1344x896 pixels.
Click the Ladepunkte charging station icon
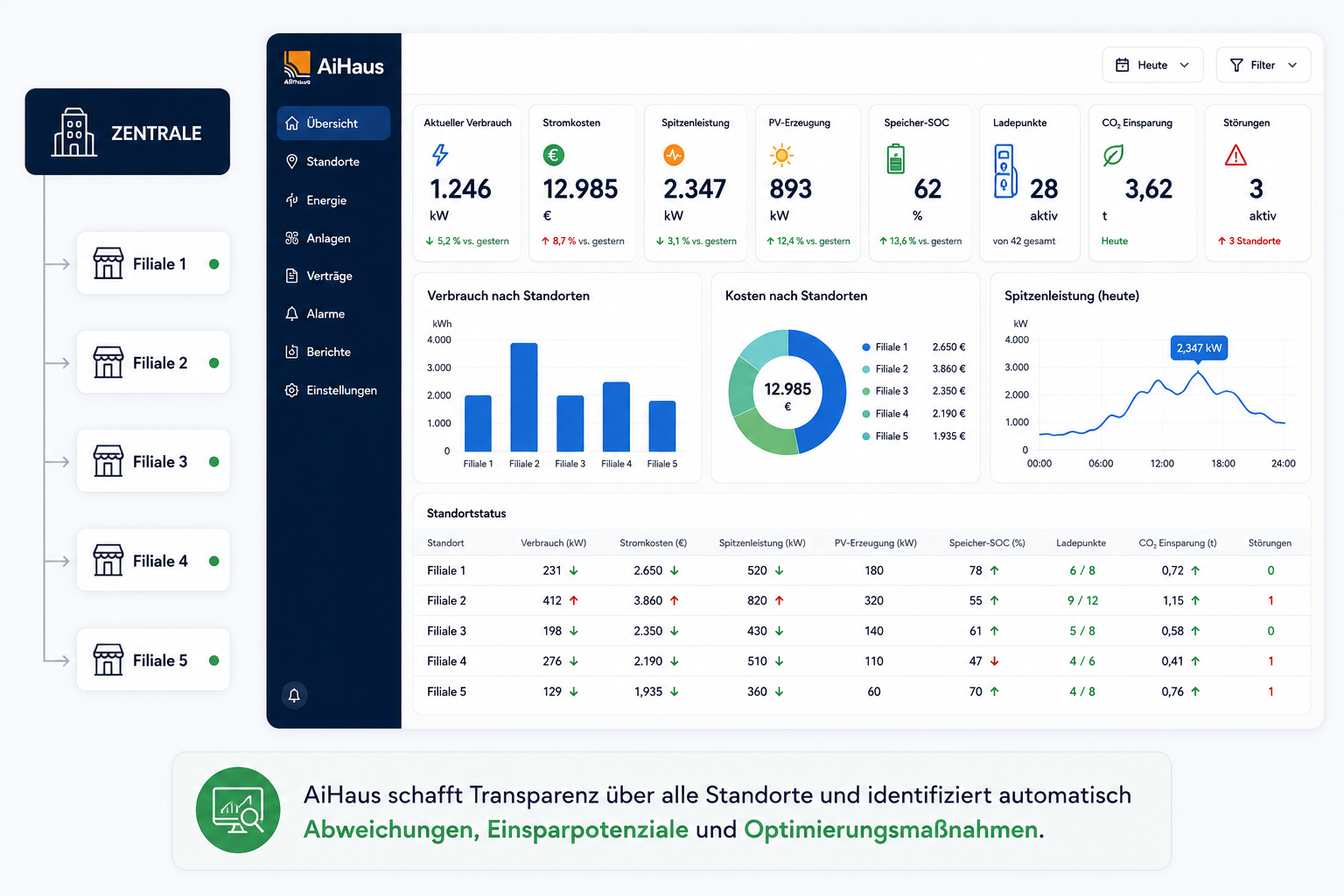(x=1006, y=171)
